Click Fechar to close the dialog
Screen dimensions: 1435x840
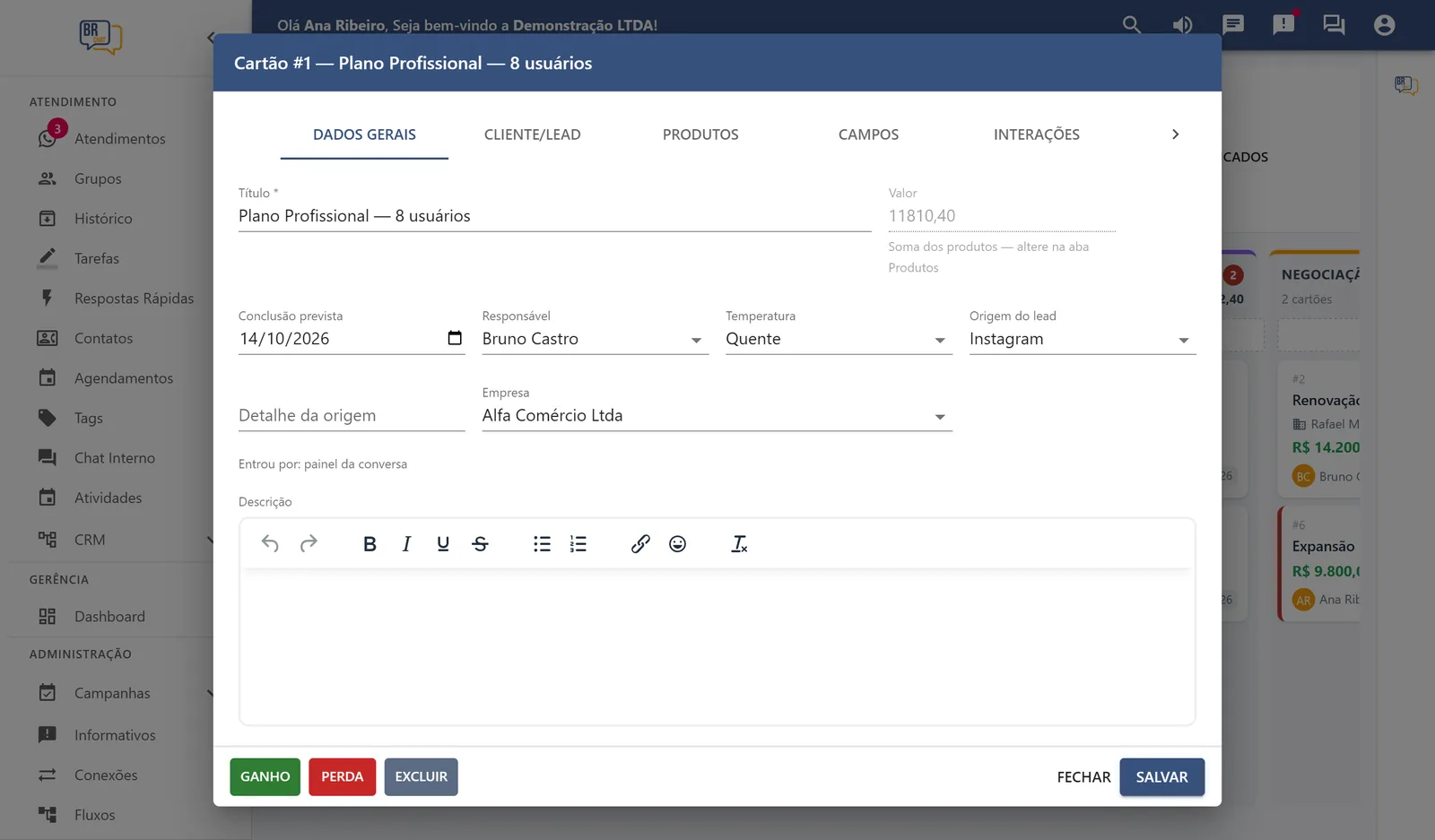point(1083,777)
